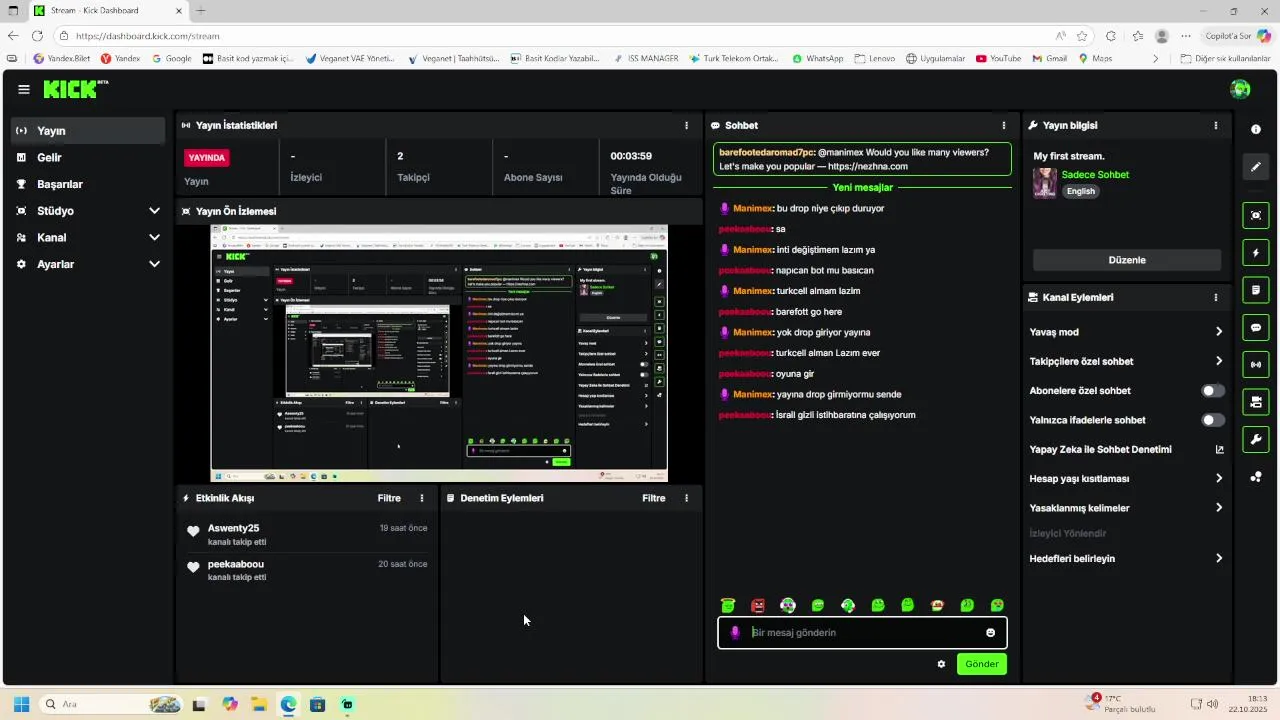Toggle the moderation actions document widget icon
This screenshot has width=1280, height=720.
(x=1256, y=290)
